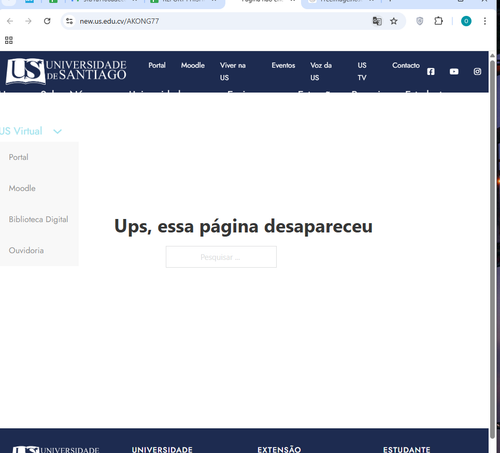Bookmark this page with the star icon
The width and height of the screenshot is (500, 453).
394,21
